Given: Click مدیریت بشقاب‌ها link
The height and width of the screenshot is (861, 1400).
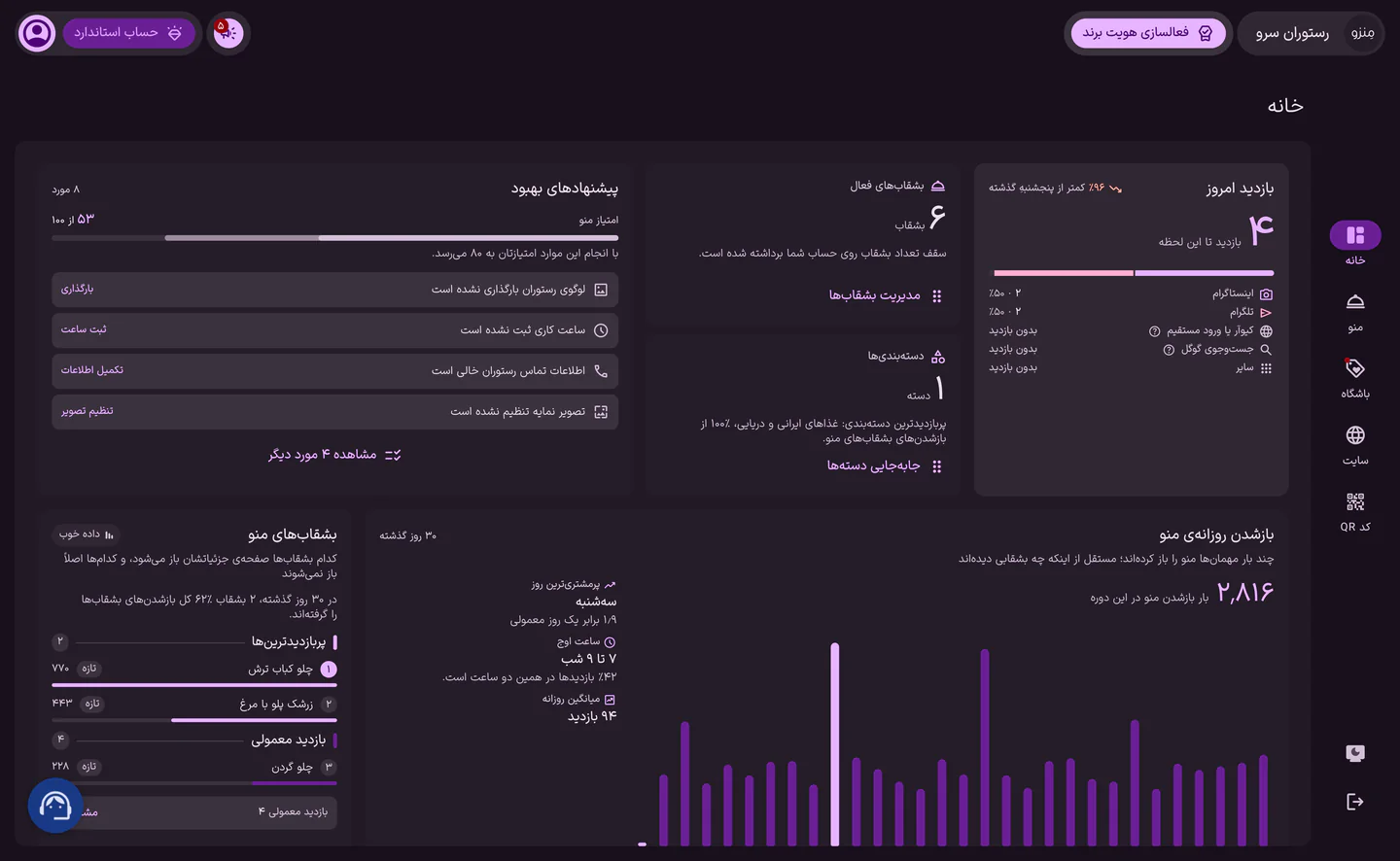Looking at the screenshot, I should pos(885,295).
